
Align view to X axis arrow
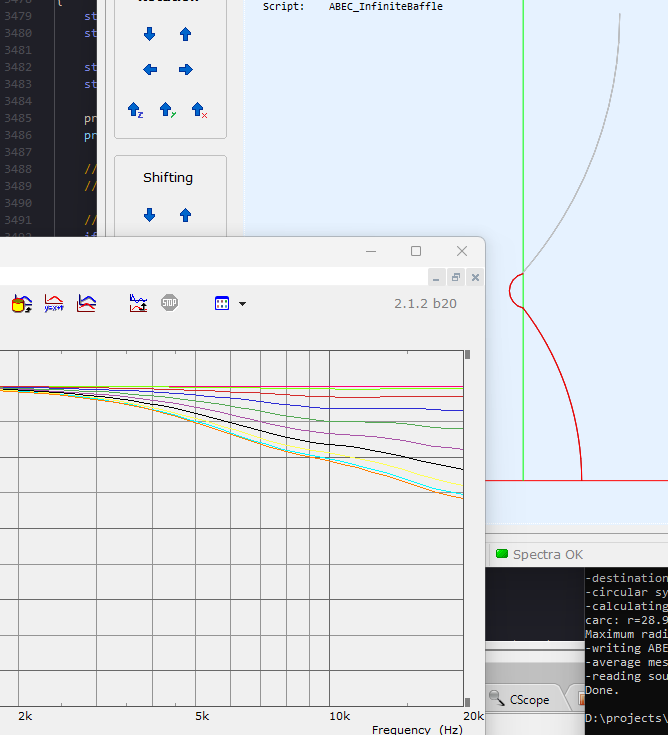199,110
